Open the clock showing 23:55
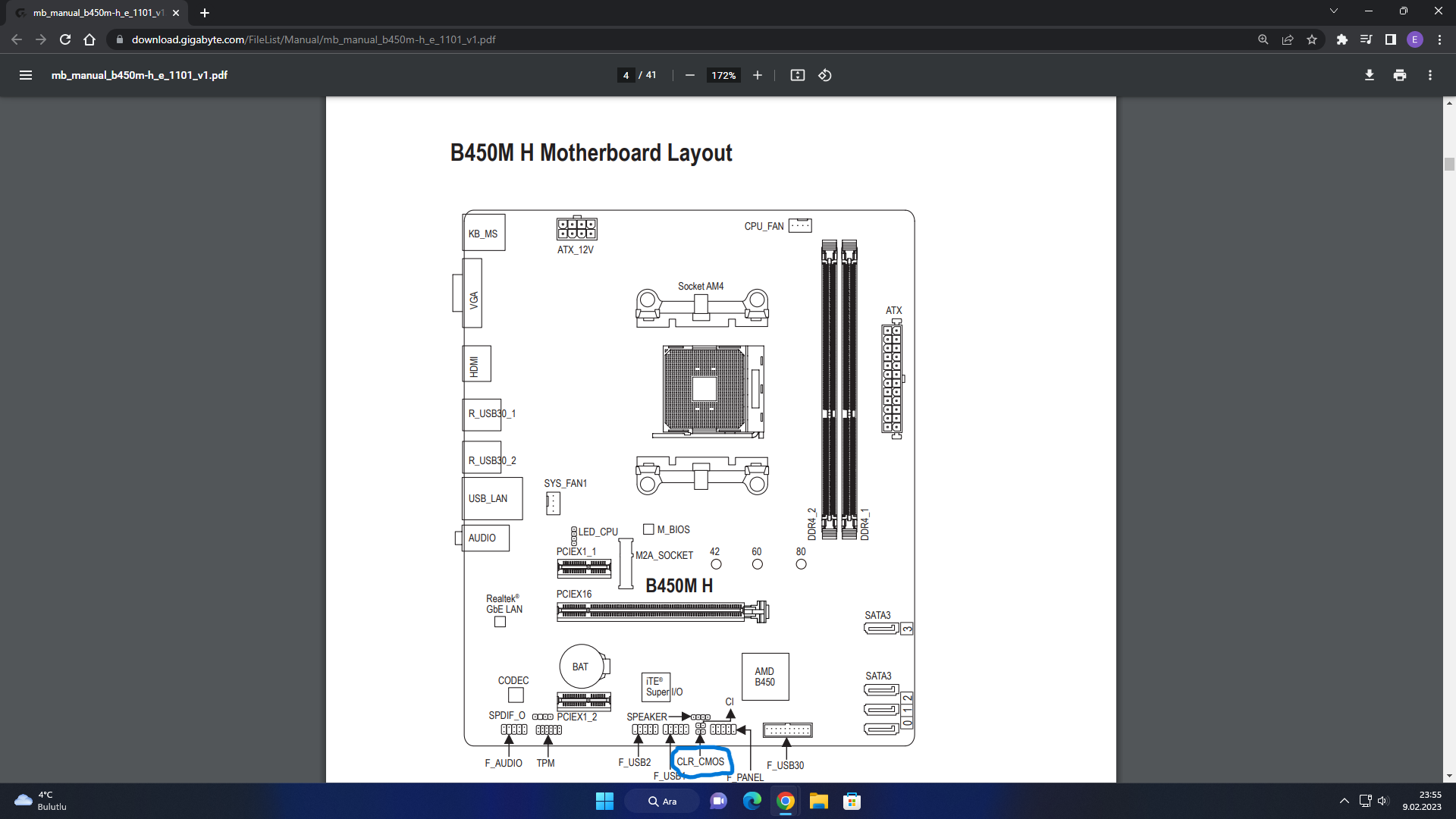 (1422, 801)
